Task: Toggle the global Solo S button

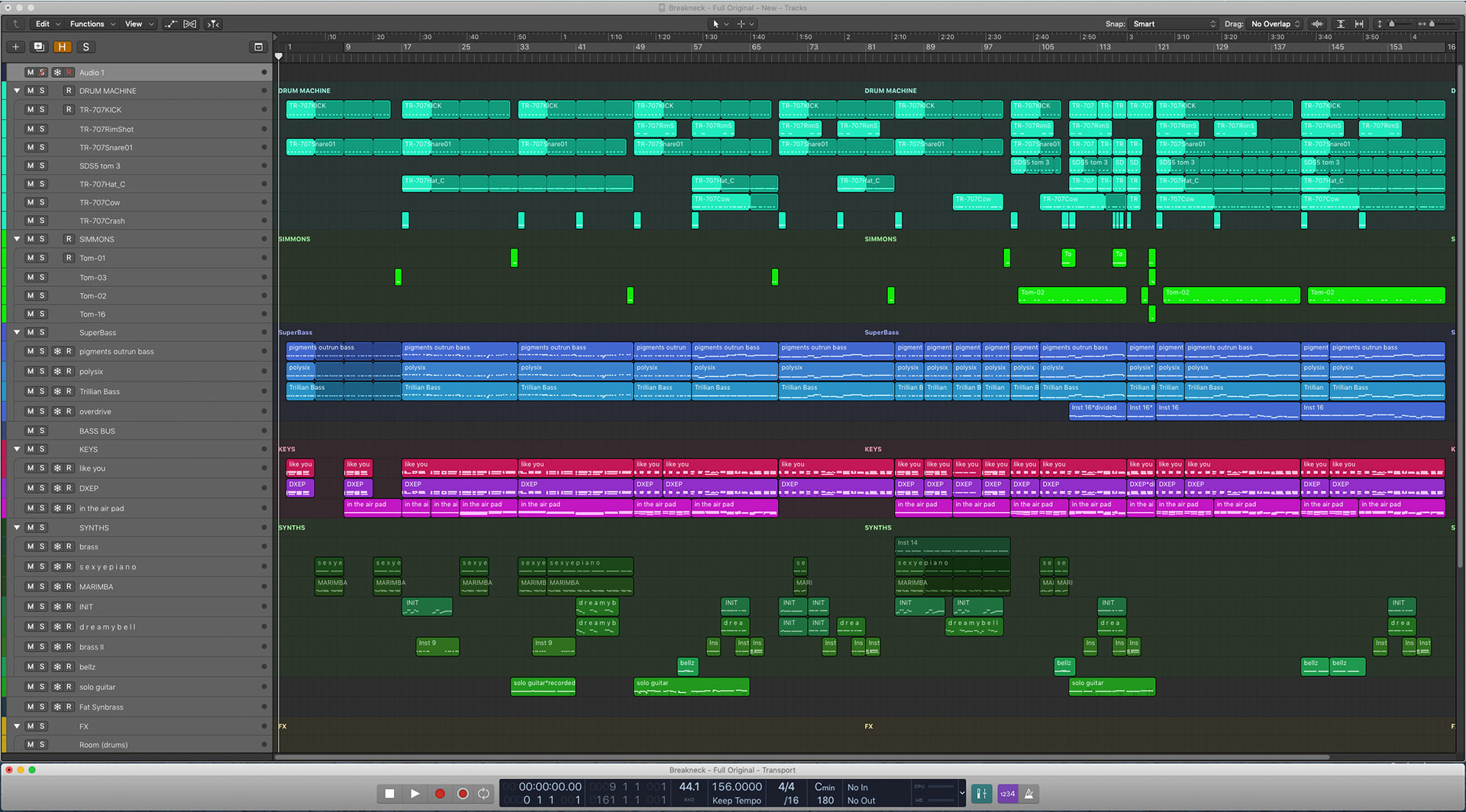Action: point(86,47)
